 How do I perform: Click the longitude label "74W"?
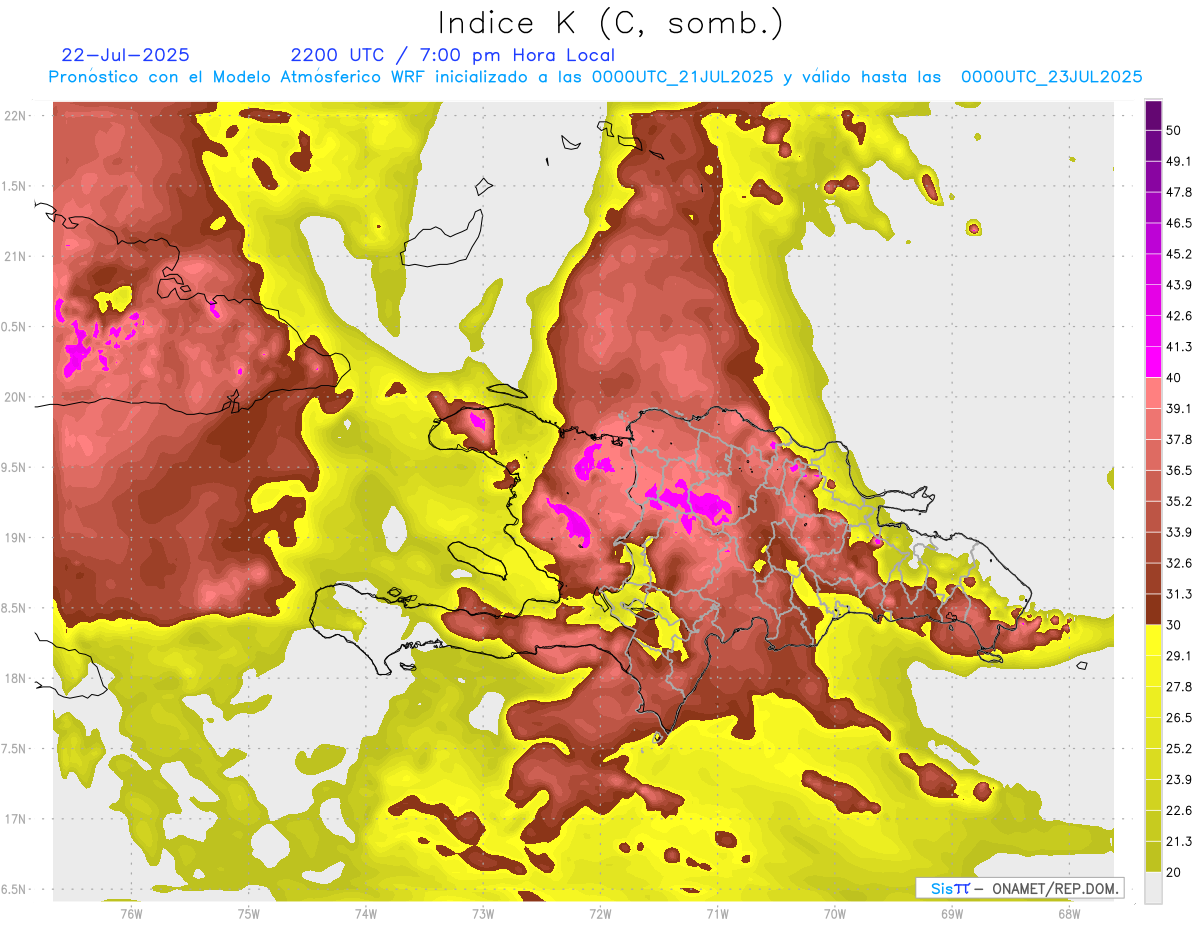365,914
